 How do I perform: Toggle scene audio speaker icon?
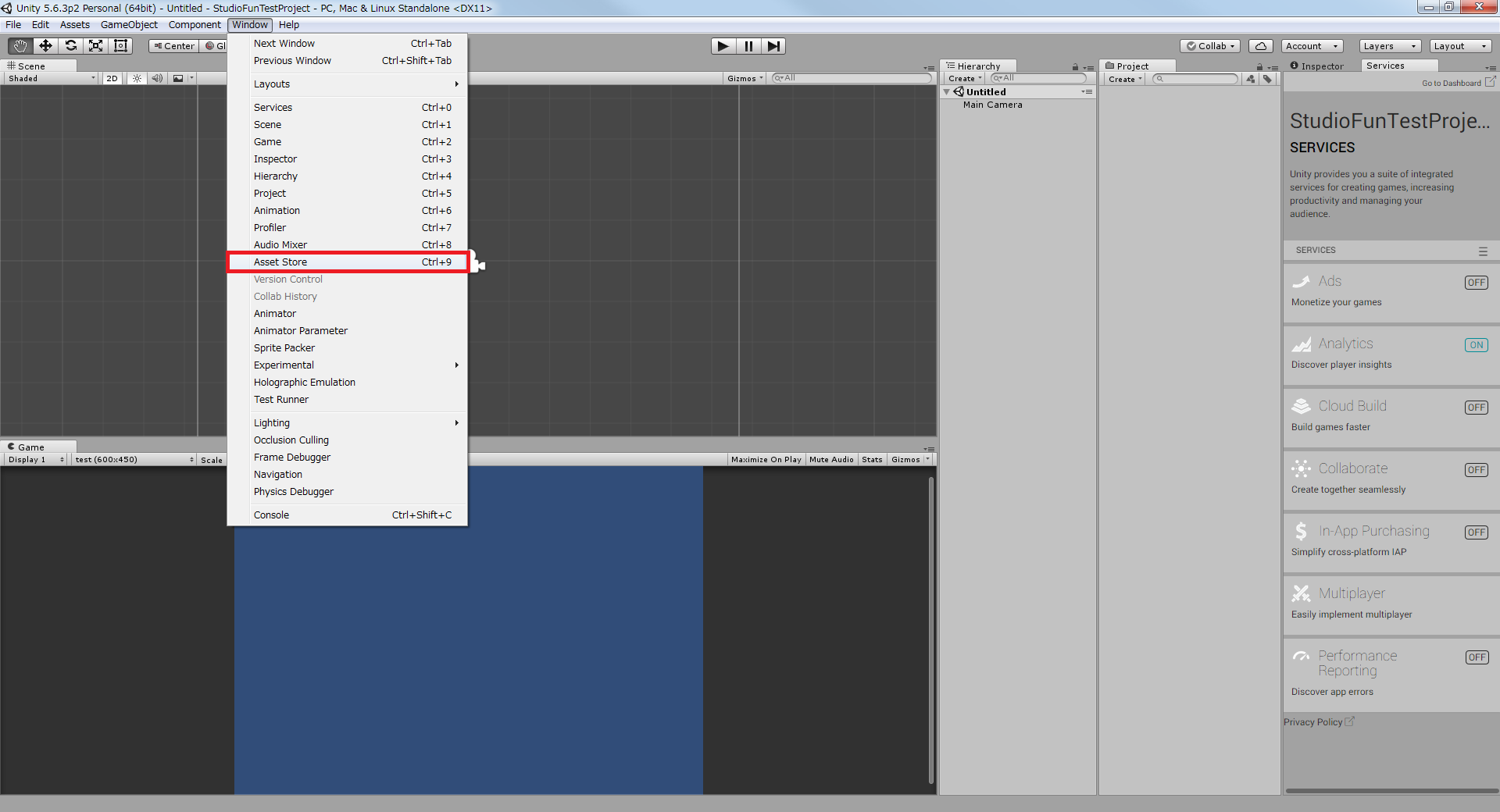click(x=157, y=78)
